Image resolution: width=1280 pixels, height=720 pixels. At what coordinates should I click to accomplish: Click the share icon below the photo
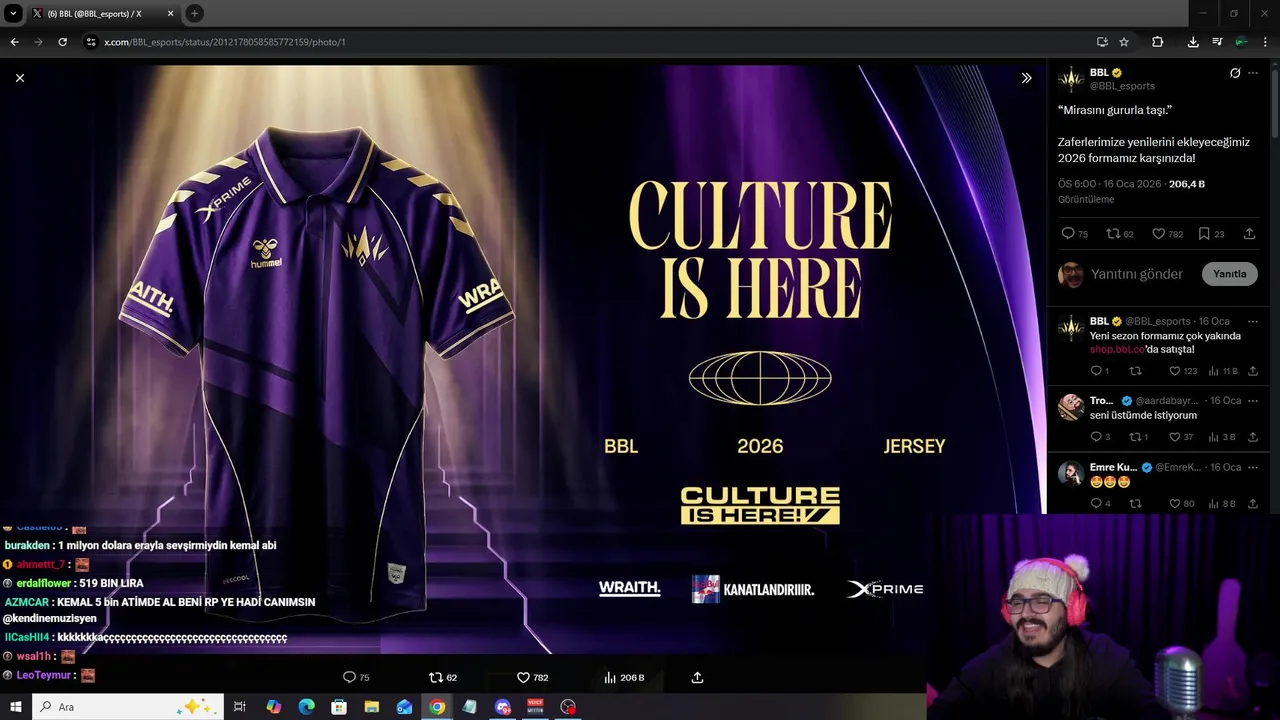[697, 677]
